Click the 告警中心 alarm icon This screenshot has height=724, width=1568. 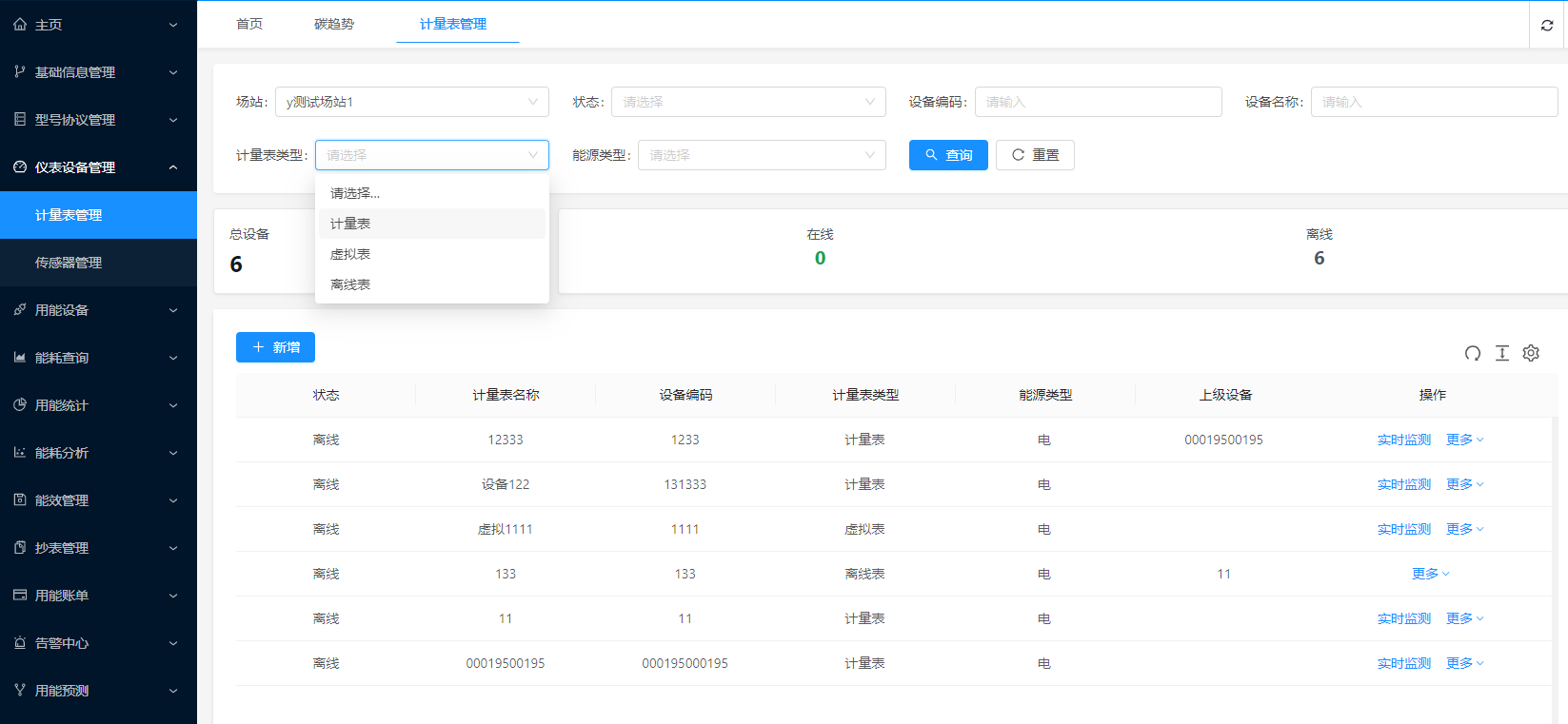click(20, 643)
